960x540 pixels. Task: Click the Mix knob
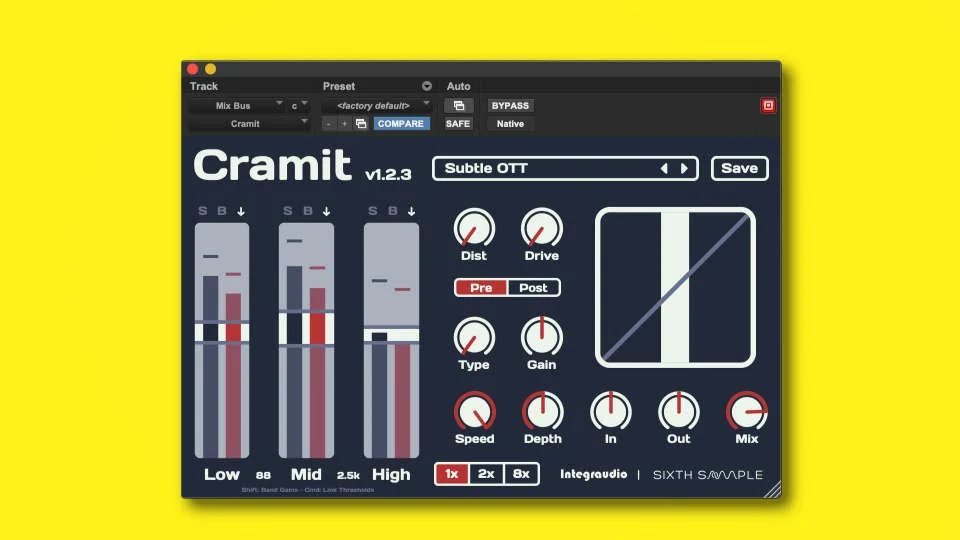[746, 411]
